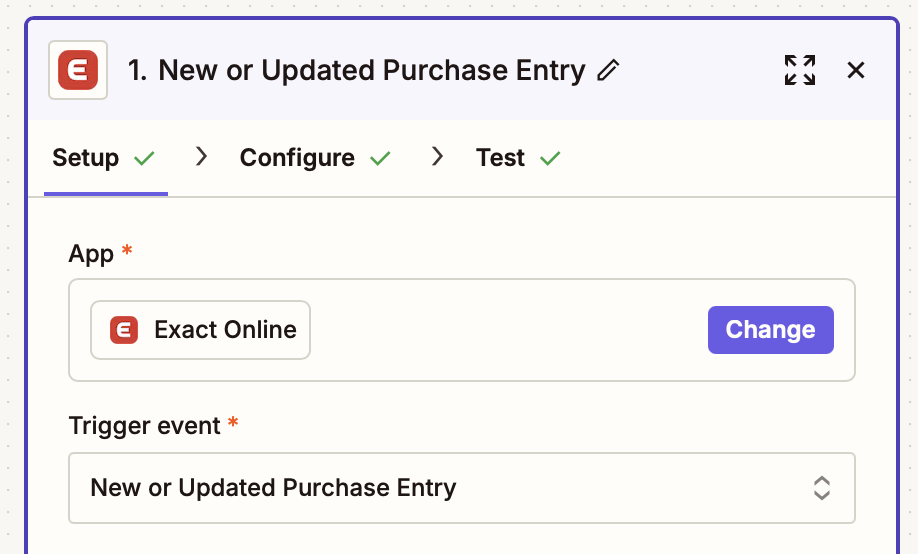Click the green checkmark beside Test

point(550,158)
